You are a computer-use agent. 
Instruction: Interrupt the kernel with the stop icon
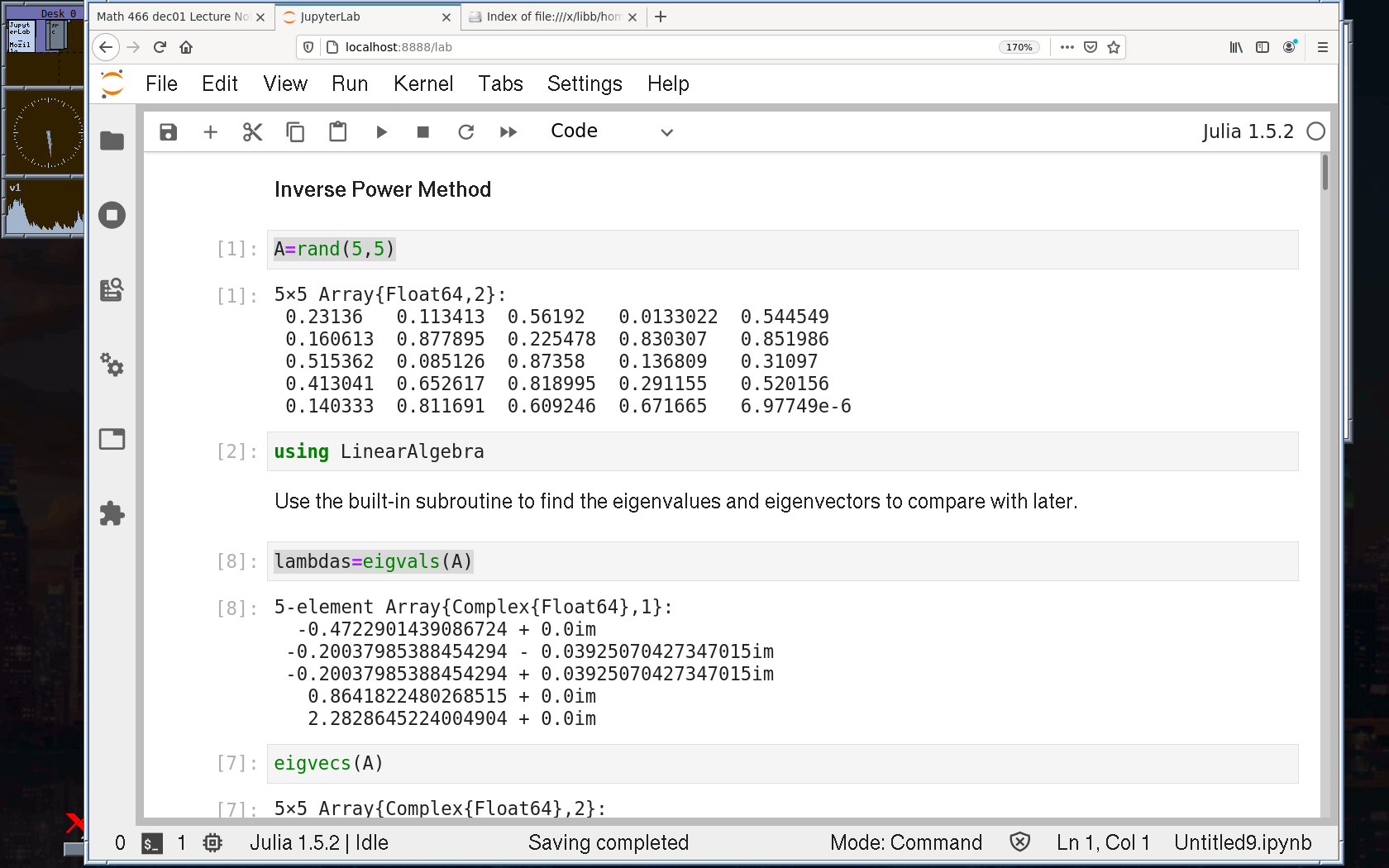point(423,132)
